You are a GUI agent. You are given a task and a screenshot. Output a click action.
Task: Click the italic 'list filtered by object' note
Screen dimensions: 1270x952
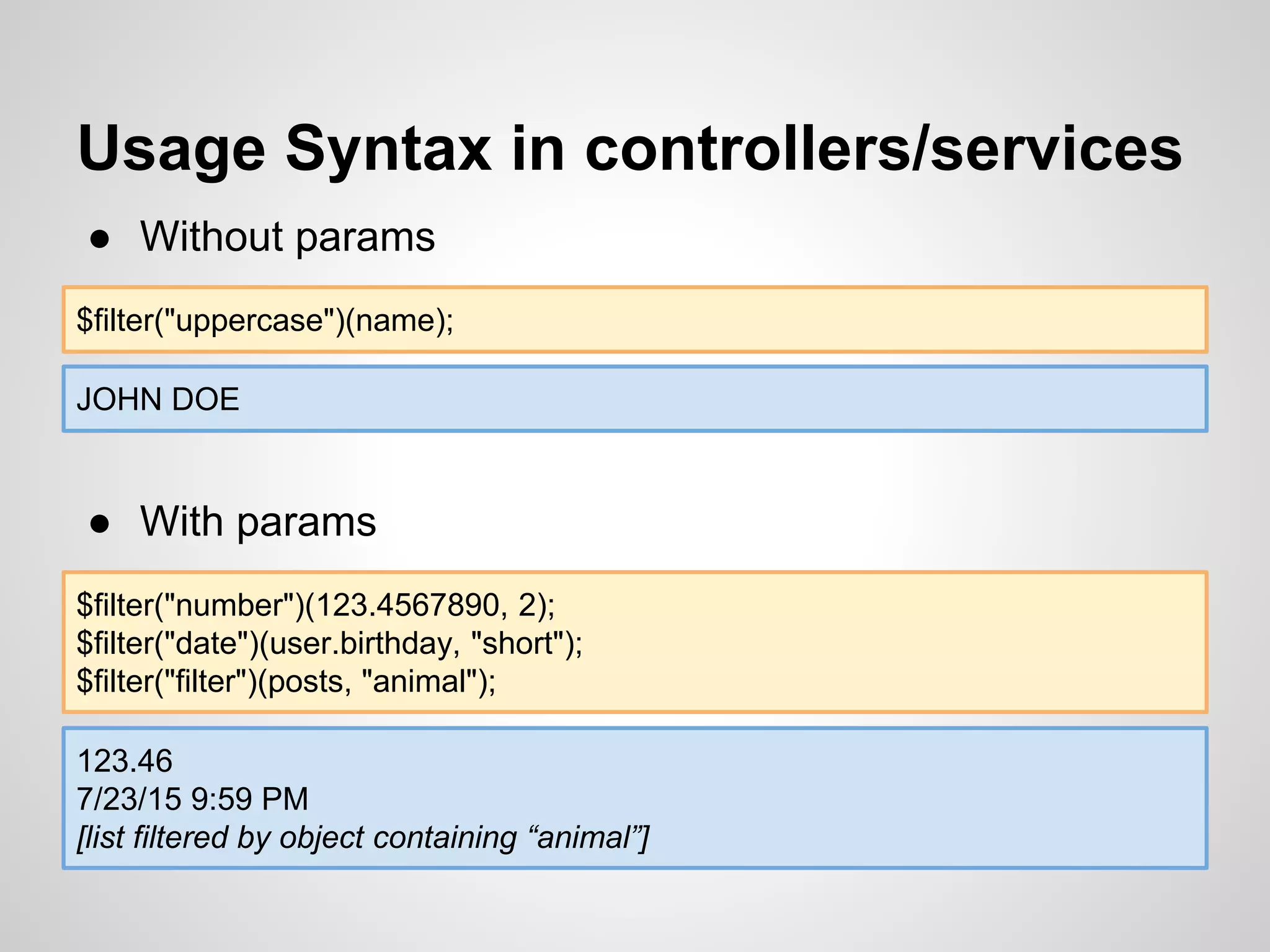[x=363, y=838]
